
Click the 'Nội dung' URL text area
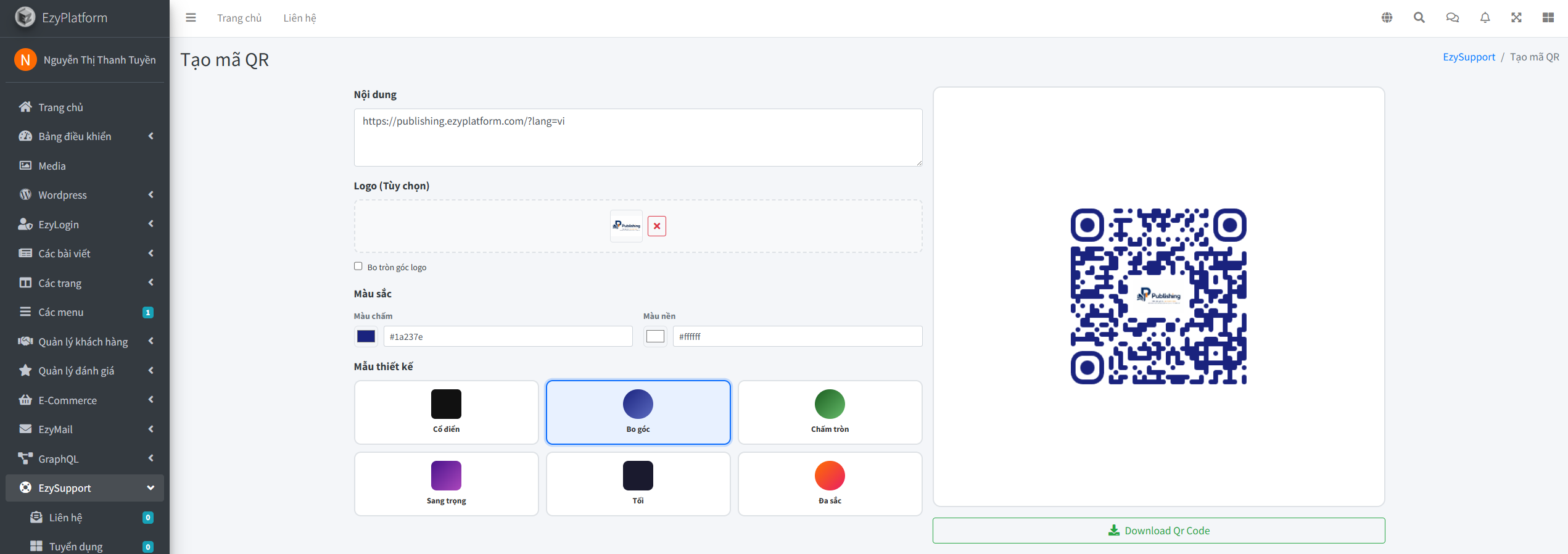click(x=638, y=138)
